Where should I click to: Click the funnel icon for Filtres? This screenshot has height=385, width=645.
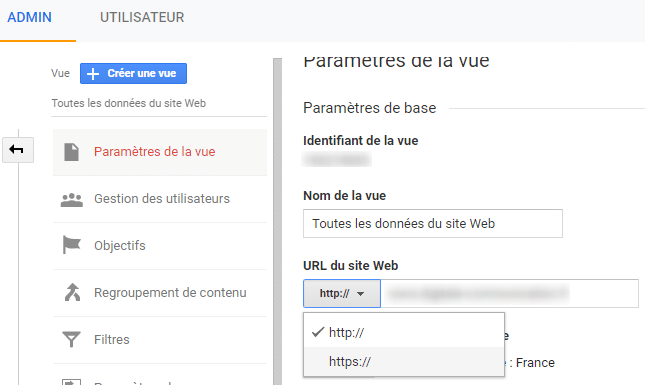tap(71, 339)
